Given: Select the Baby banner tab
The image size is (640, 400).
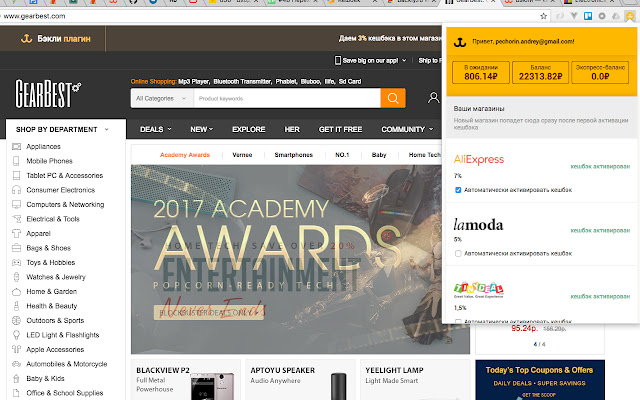Looking at the screenshot, I should [379, 155].
